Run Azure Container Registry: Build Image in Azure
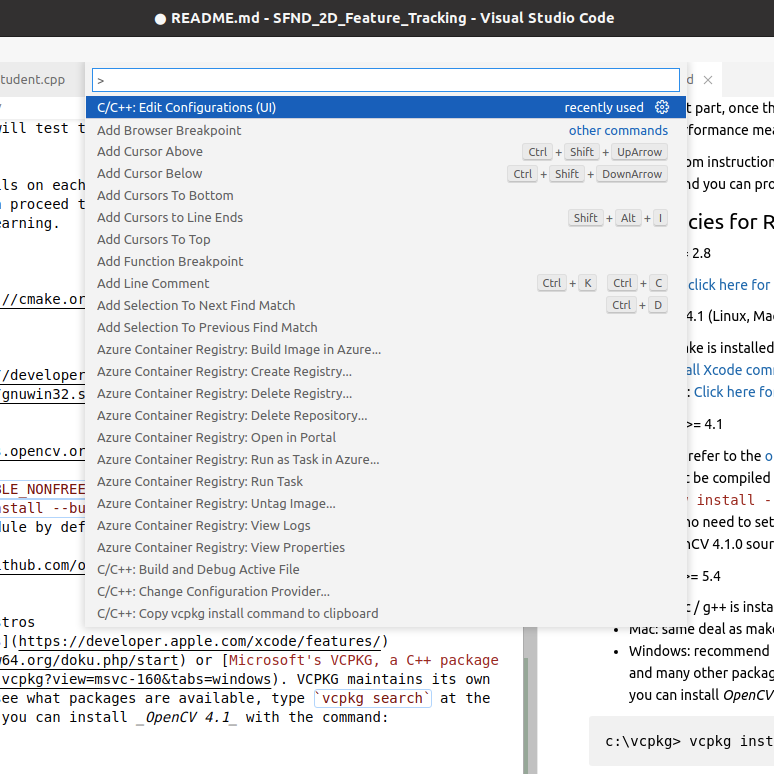Viewport: 774px width, 774px height. click(386, 349)
